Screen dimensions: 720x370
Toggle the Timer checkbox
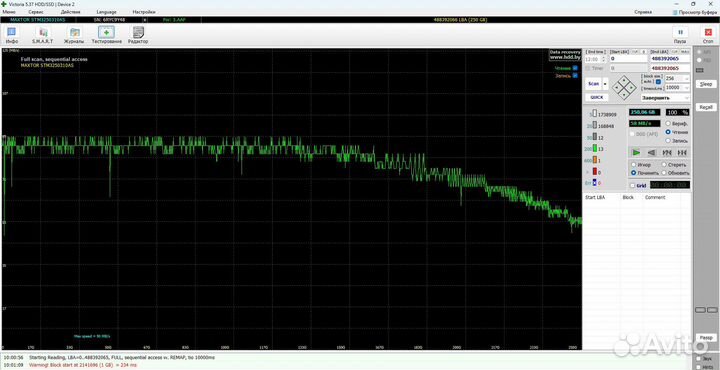tap(588, 68)
